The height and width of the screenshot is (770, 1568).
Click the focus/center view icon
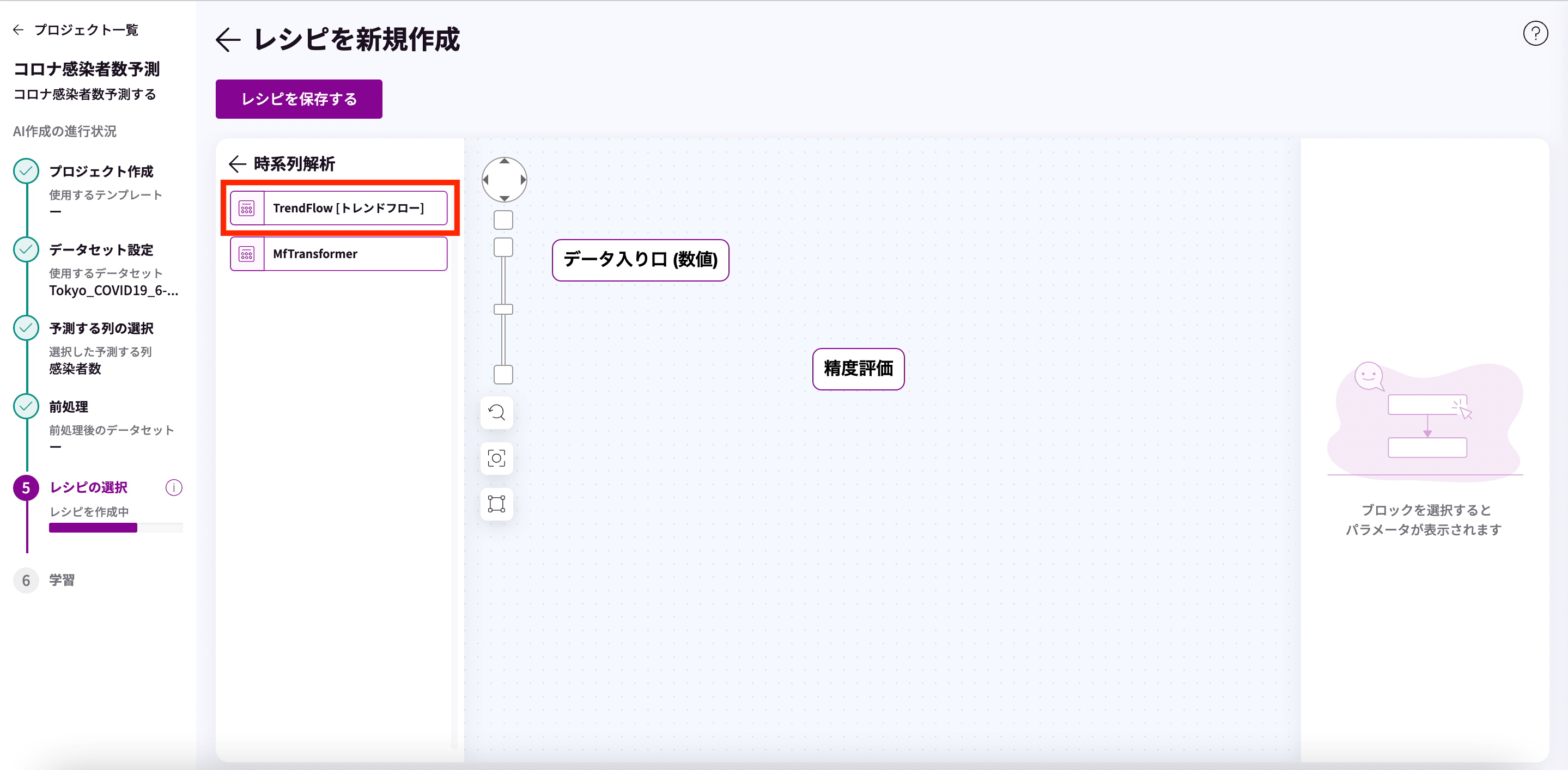497,459
